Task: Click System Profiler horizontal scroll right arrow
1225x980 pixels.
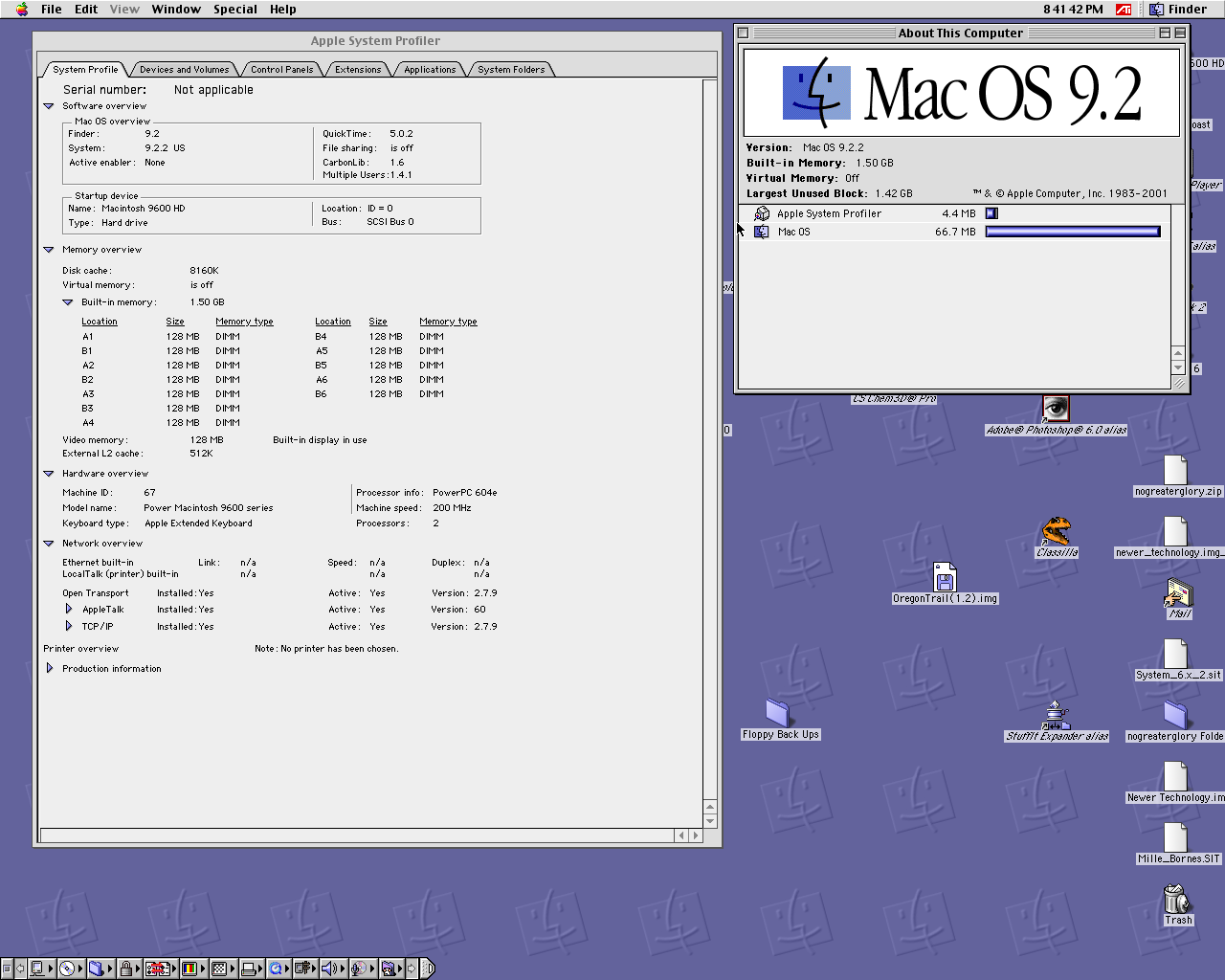Action: (696, 835)
